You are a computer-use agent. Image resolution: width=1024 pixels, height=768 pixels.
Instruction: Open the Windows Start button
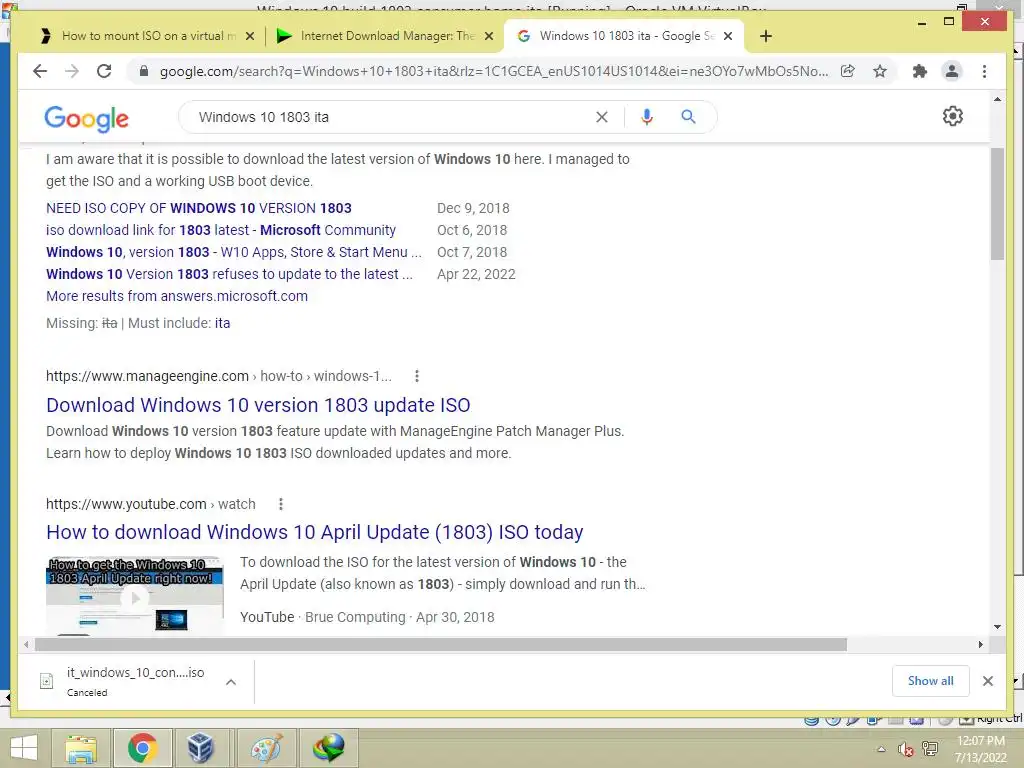[24, 748]
